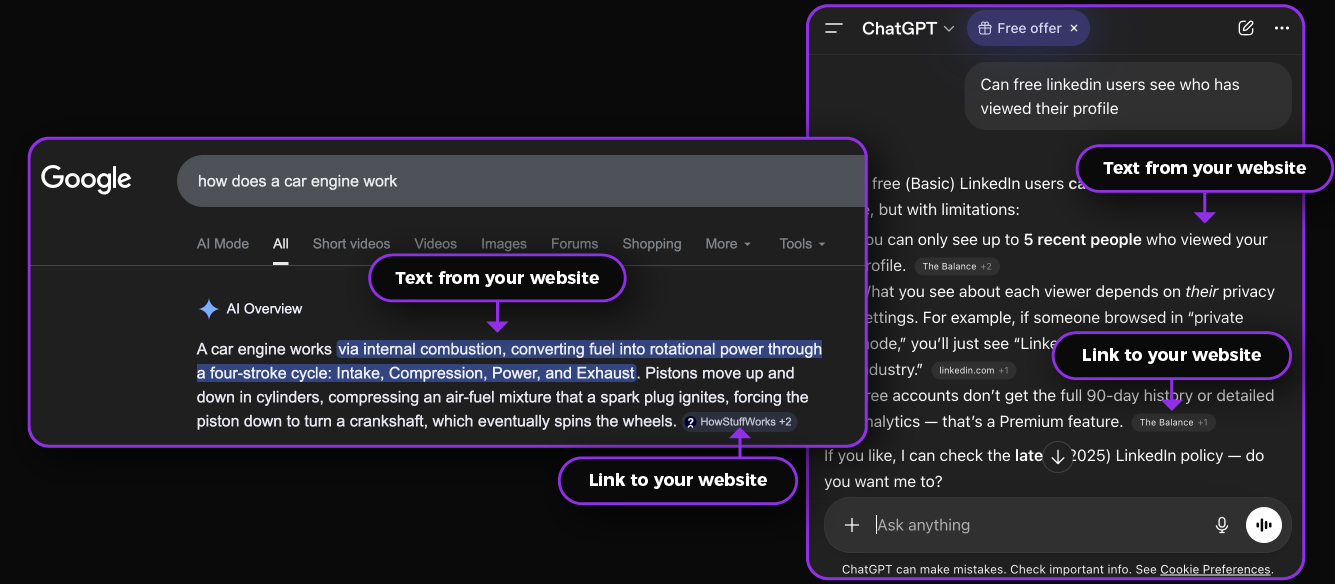
Task: Open the Short videos tab
Action: [351, 244]
